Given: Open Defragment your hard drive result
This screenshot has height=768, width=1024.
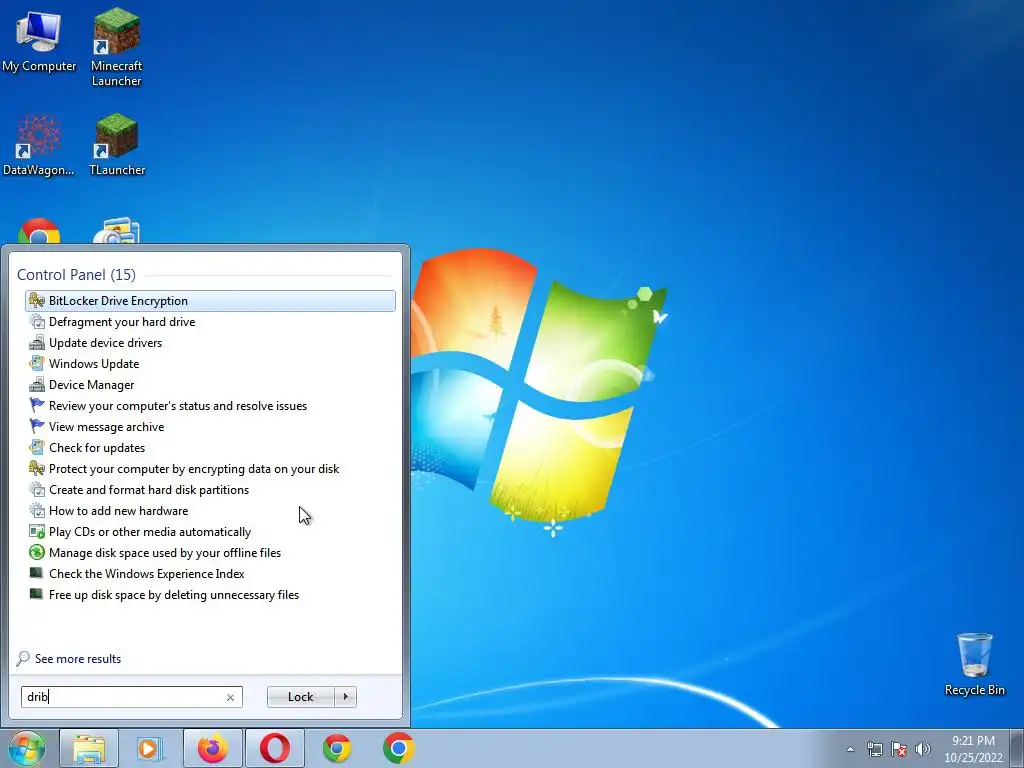Looking at the screenshot, I should 210,321.
